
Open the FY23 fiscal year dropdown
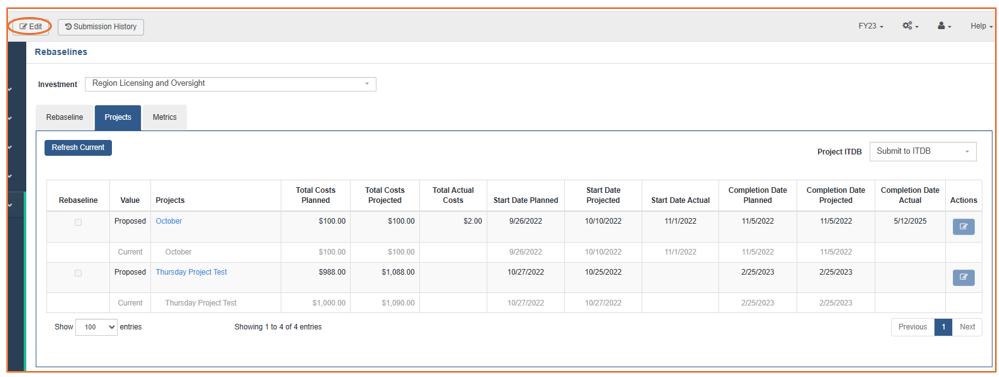(870, 27)
